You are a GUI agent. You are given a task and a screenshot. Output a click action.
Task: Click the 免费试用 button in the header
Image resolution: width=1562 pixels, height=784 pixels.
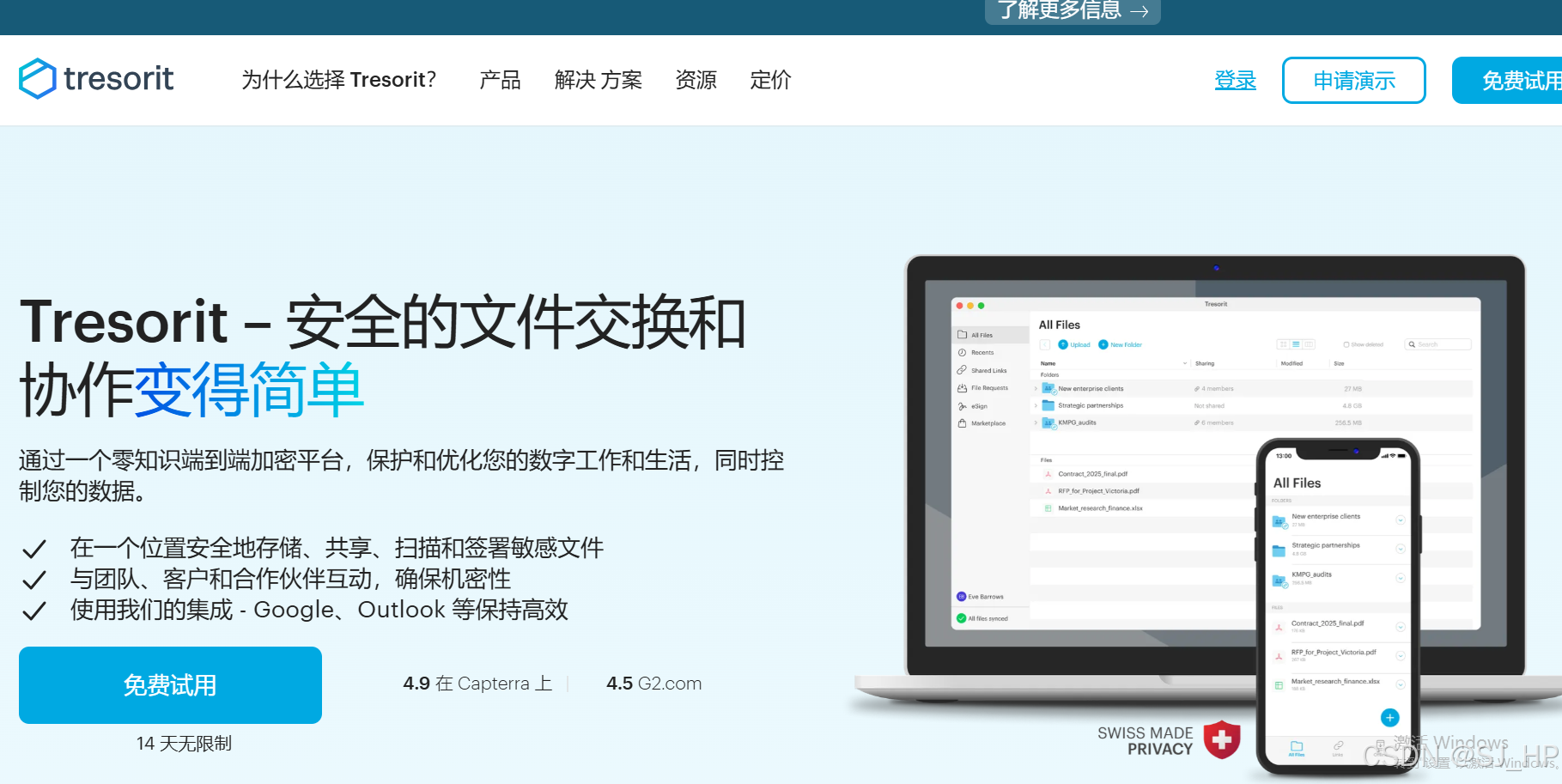click(x=1507, y=81)
